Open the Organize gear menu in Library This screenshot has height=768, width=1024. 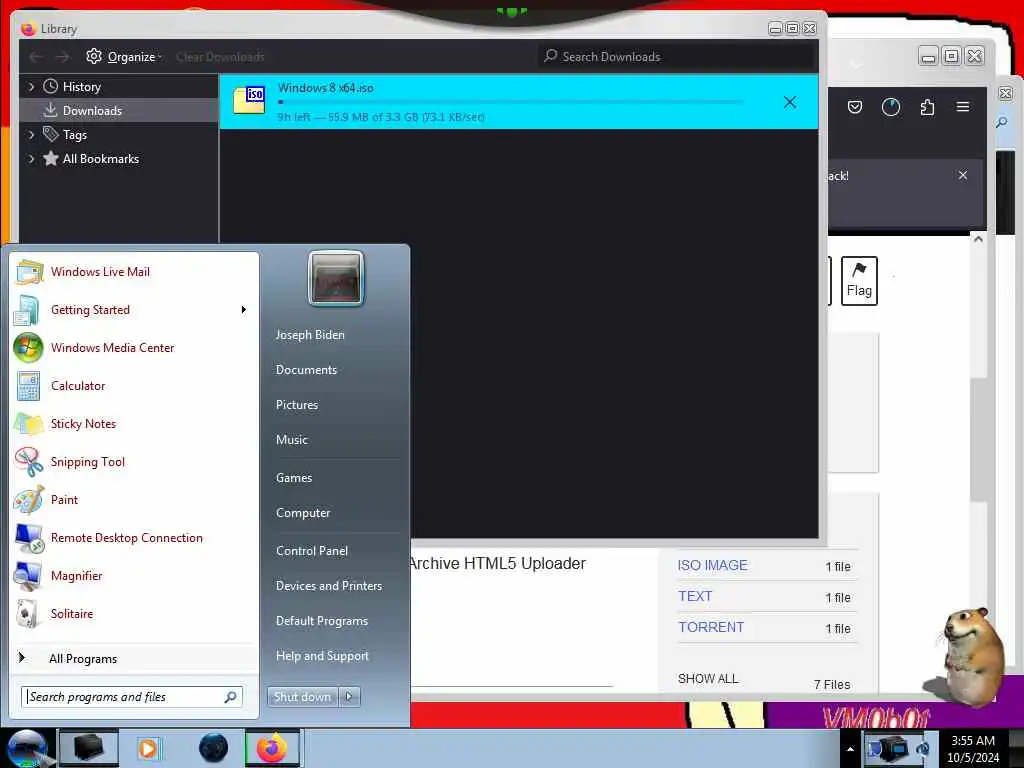coord(123,57)
